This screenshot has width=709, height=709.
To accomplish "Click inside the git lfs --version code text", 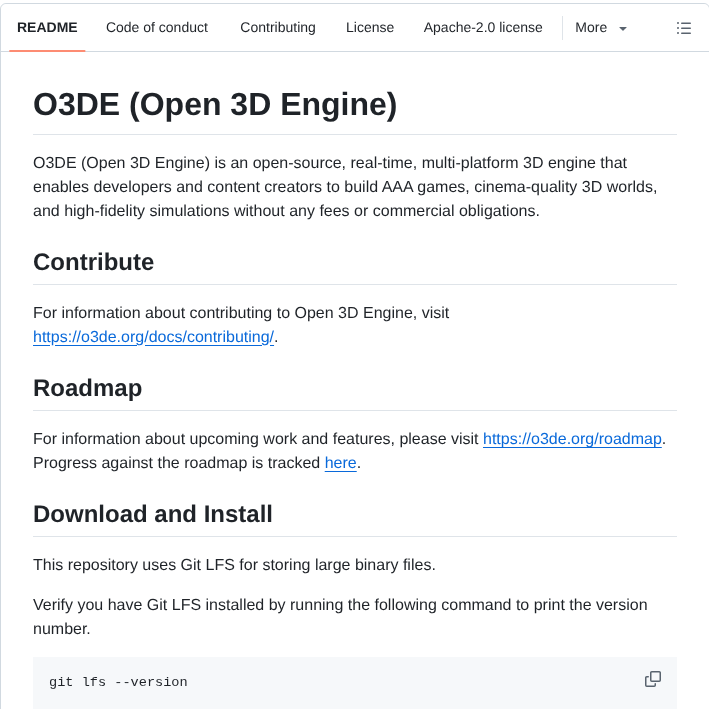I will (x=118, y=682).
